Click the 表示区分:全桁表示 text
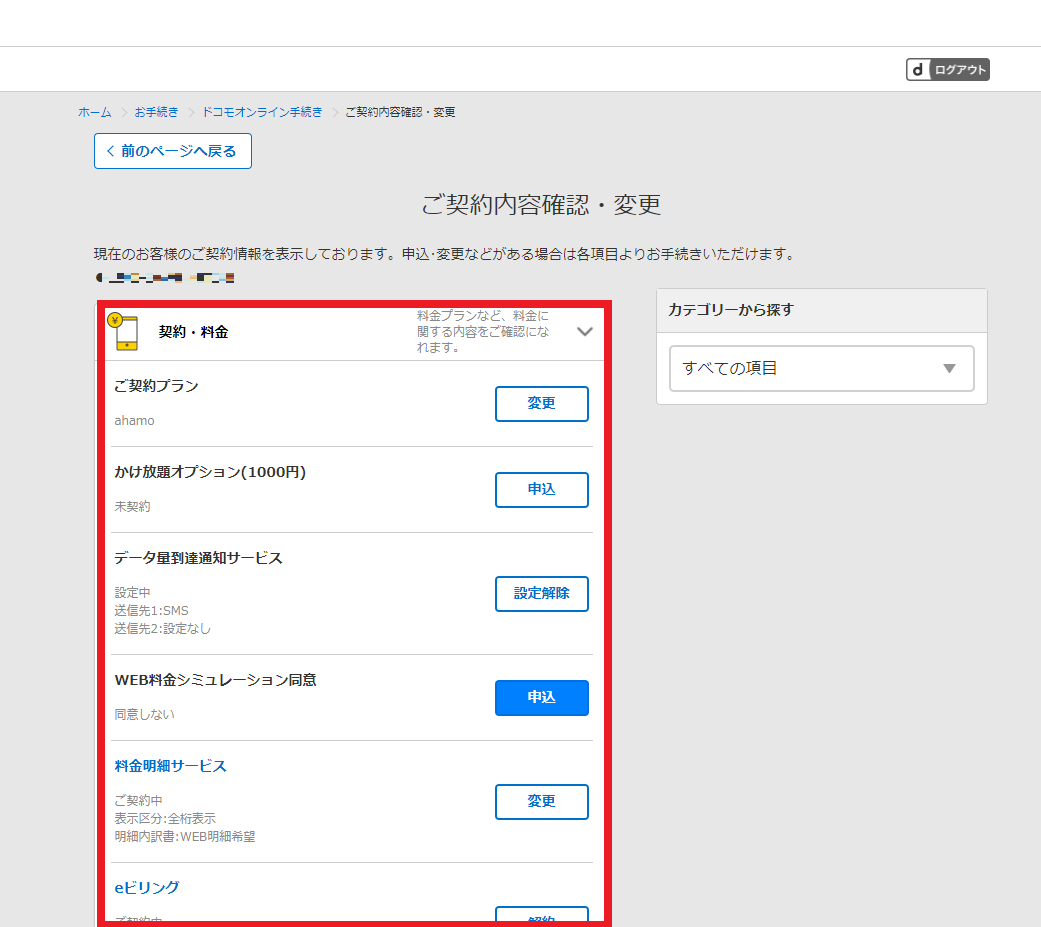The height and width of the screenshot is (927, 1041). click(x=165, y=819)
